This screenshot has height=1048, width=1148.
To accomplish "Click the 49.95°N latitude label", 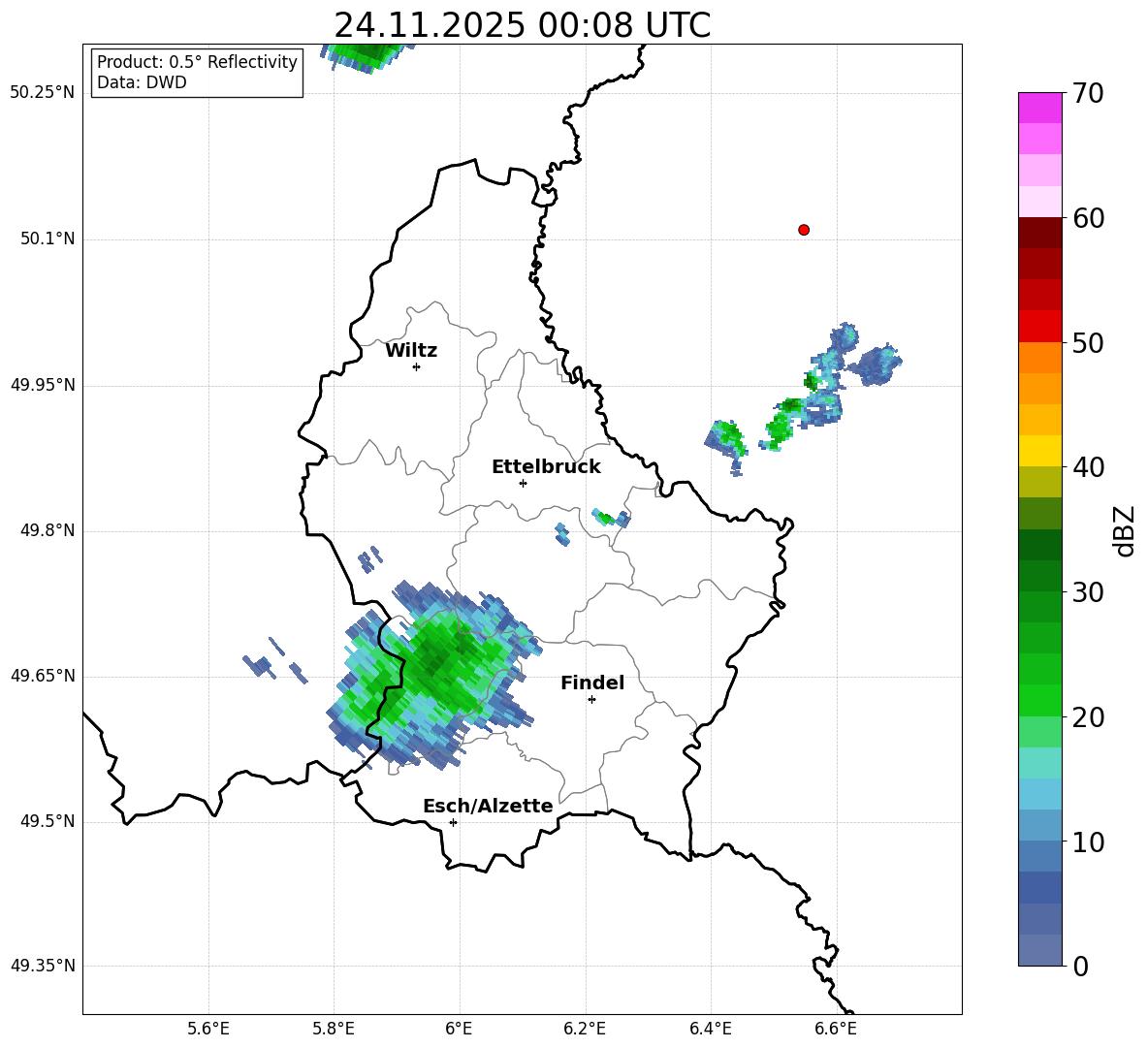I will point(43,384).
